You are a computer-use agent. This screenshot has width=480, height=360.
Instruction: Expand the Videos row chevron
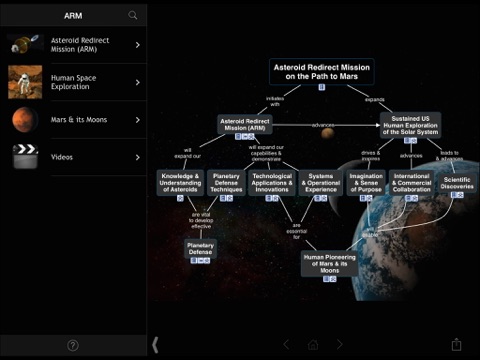[138, 157]
